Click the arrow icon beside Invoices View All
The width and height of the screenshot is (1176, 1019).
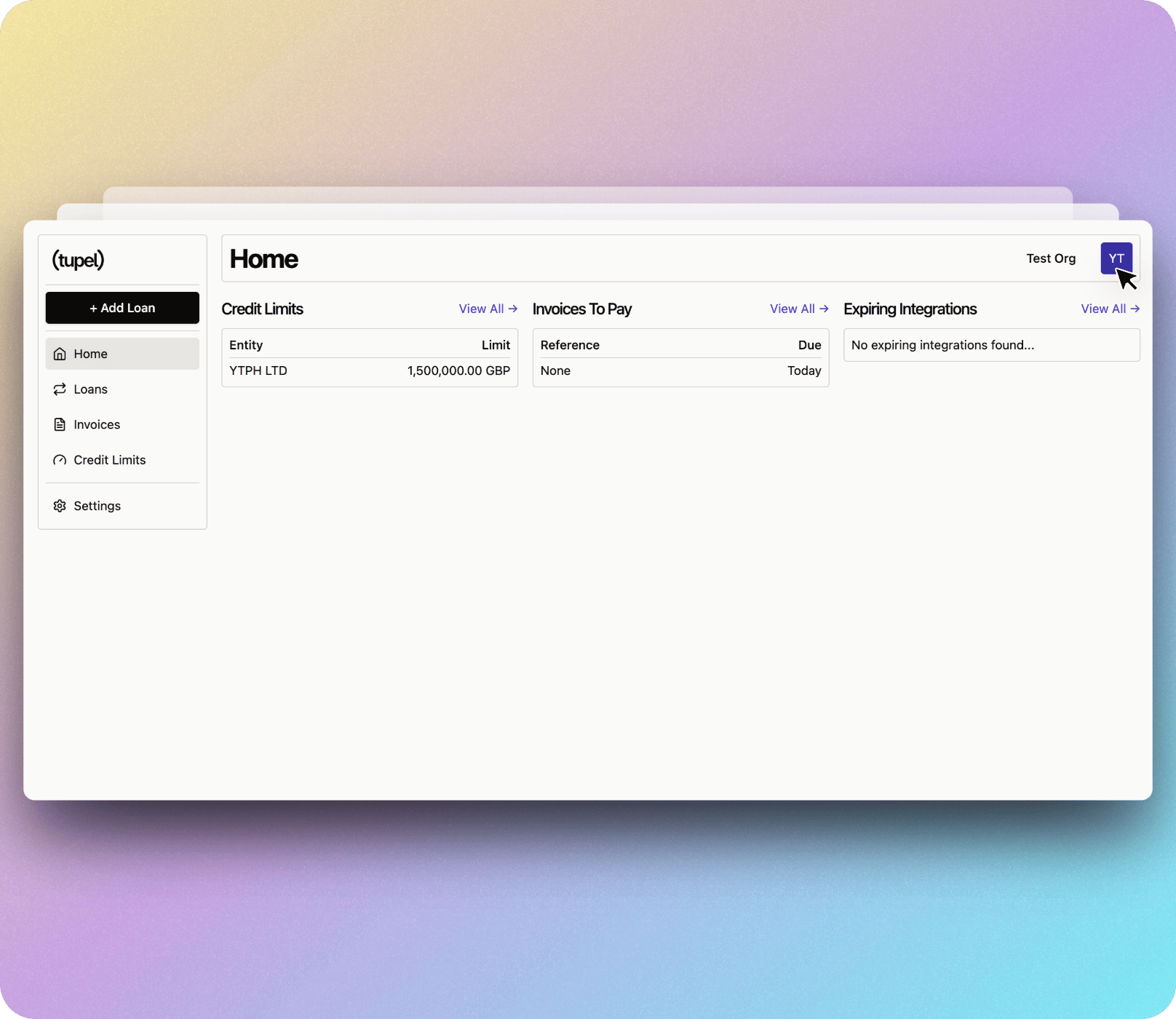click(824, 309)
